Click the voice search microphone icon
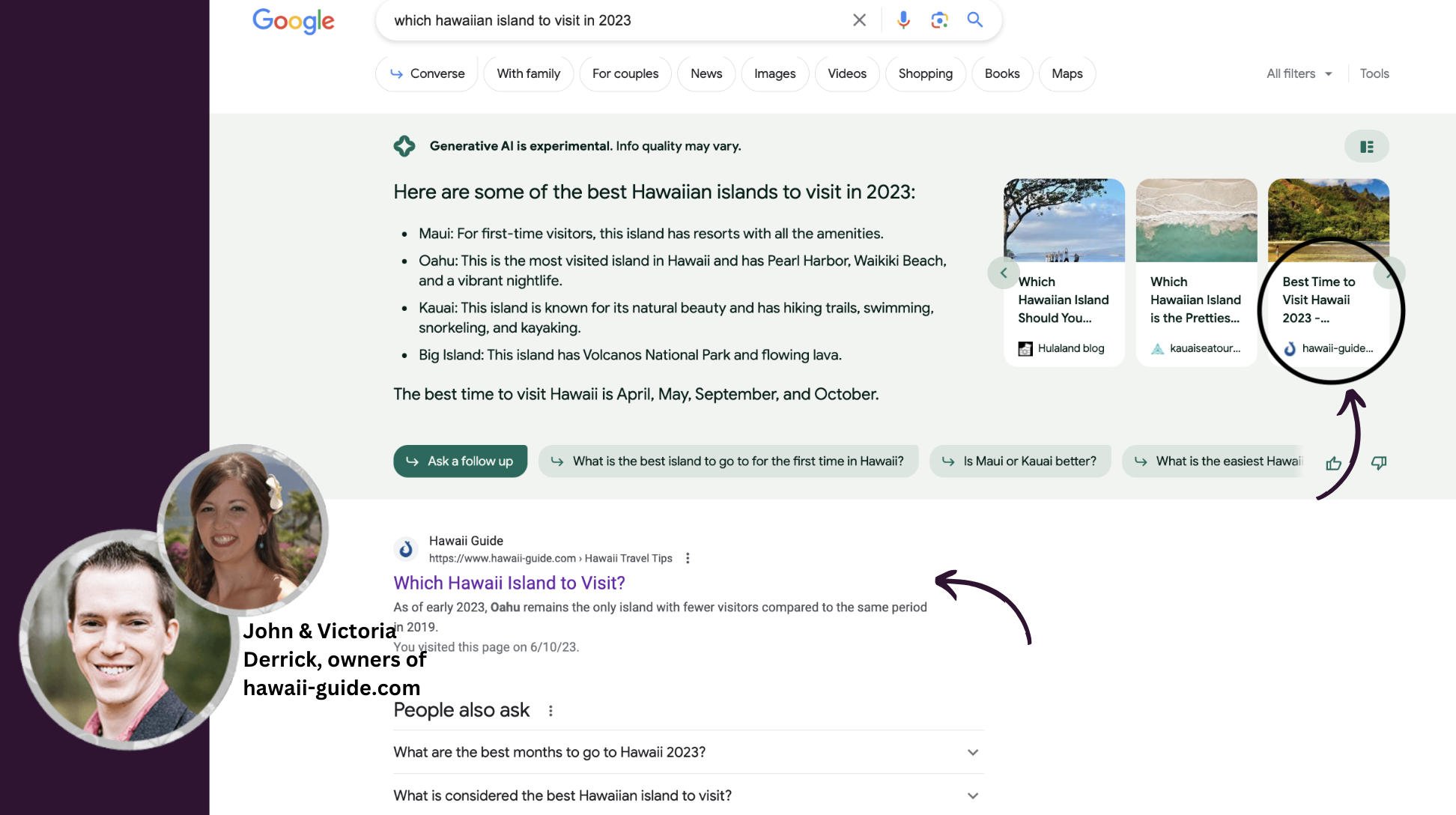1456x815 pixels. tap(903, 20)
